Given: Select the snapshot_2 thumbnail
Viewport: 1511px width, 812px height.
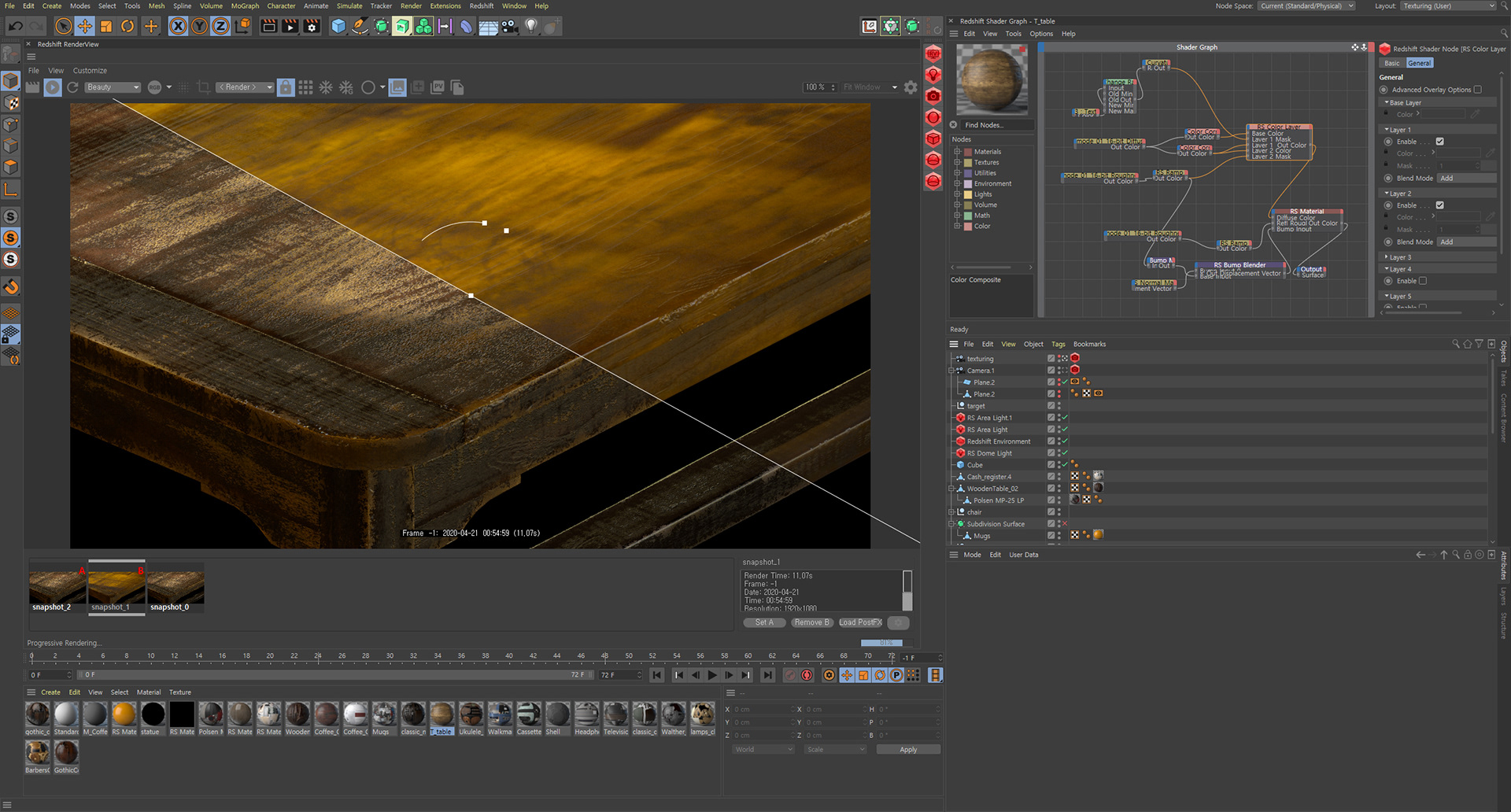Looking at the screenshot, I should 57,588.
